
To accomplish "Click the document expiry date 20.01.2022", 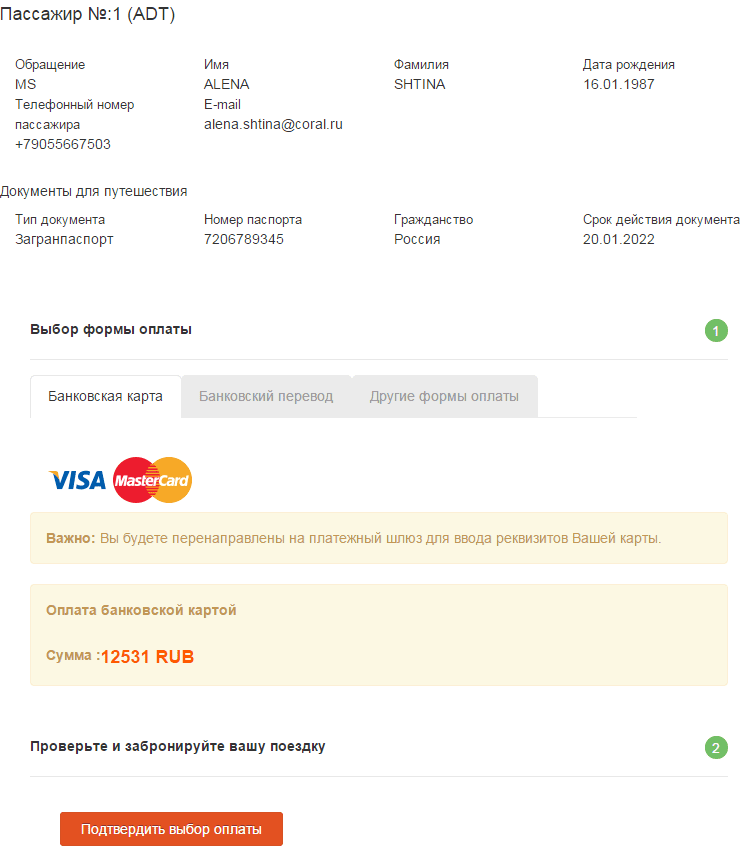I will coord(619,239).
